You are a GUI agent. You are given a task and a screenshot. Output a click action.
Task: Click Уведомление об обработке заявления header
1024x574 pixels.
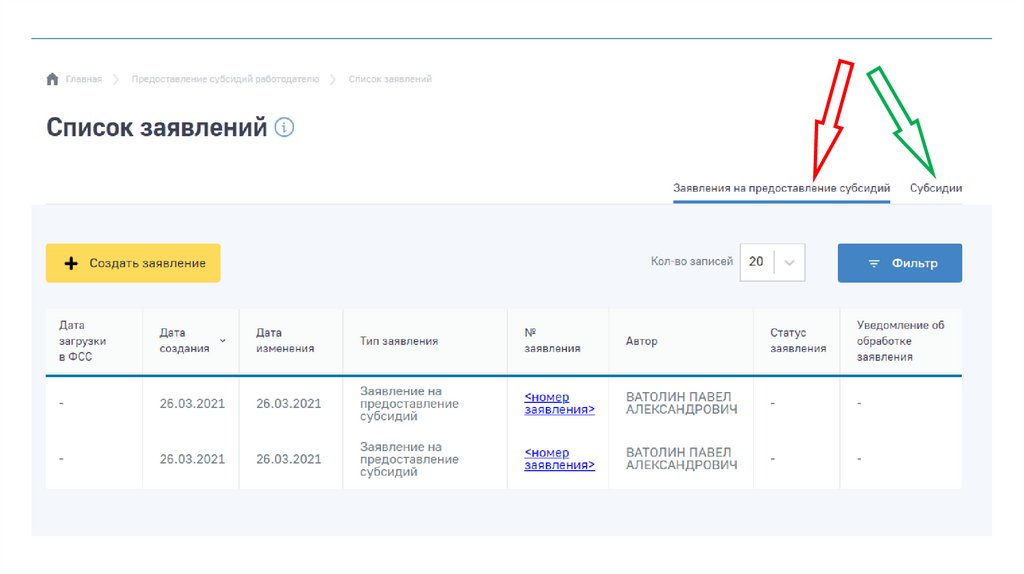pyautogui.click(x=901, y=341)
